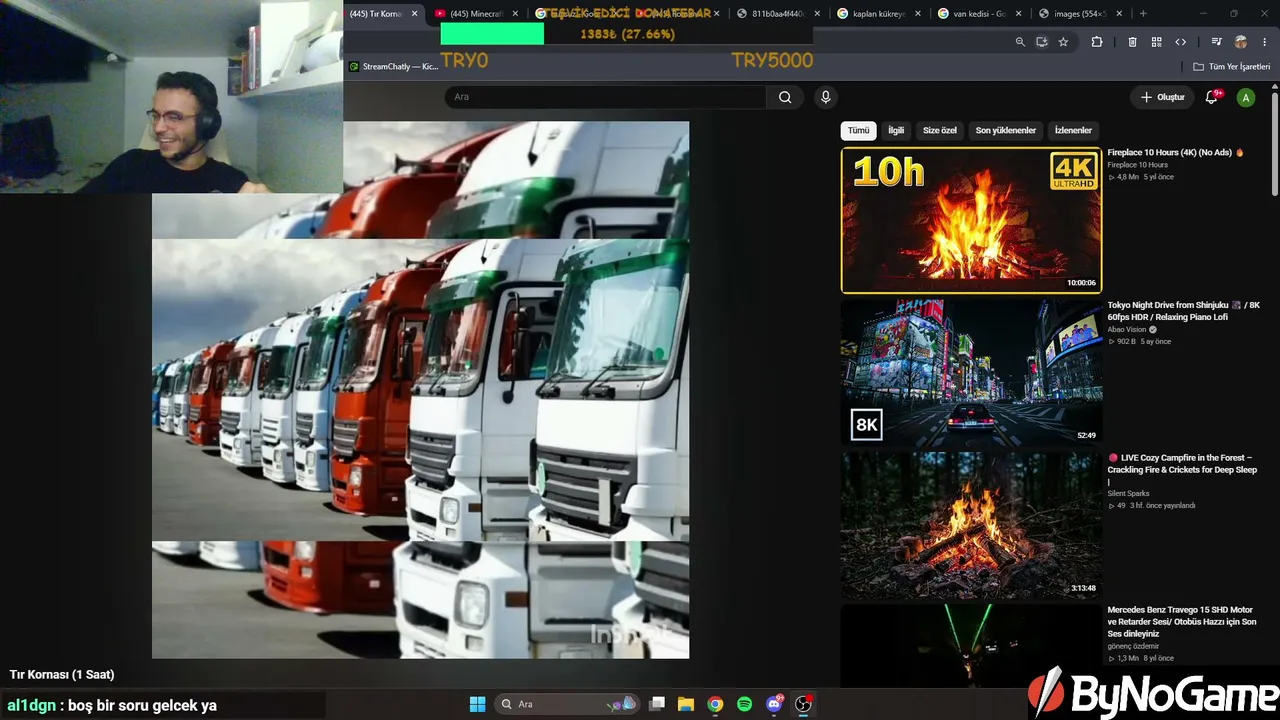
Task: Select the Son yüklenenler filter chip
Action: pos(1006,130)
